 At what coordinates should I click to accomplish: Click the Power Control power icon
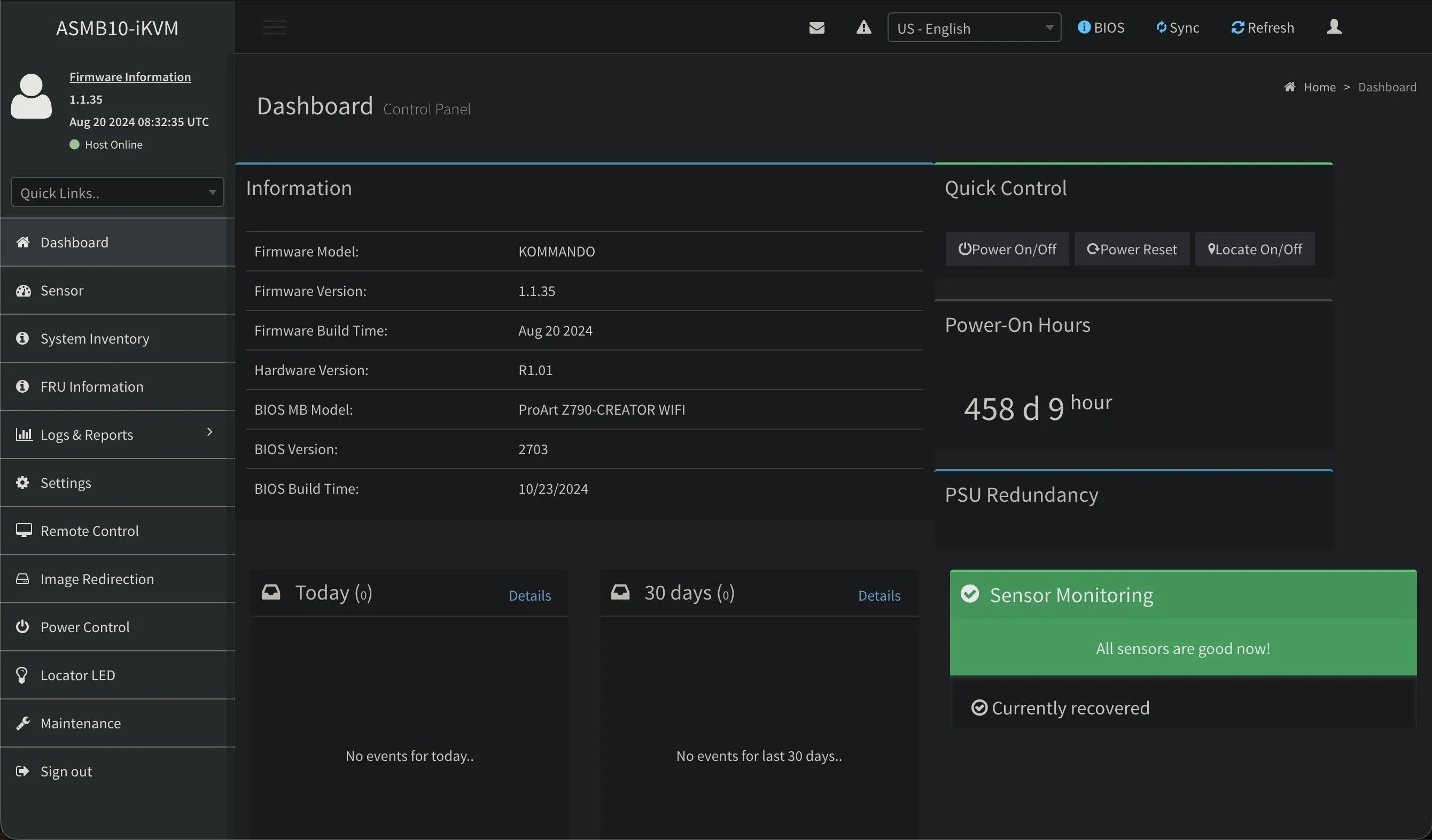point(22,627)
